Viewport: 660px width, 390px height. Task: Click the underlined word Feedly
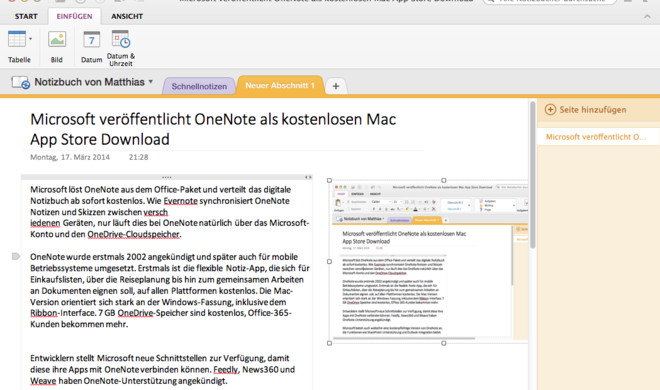pyautogui.click(x=226, y=370)
